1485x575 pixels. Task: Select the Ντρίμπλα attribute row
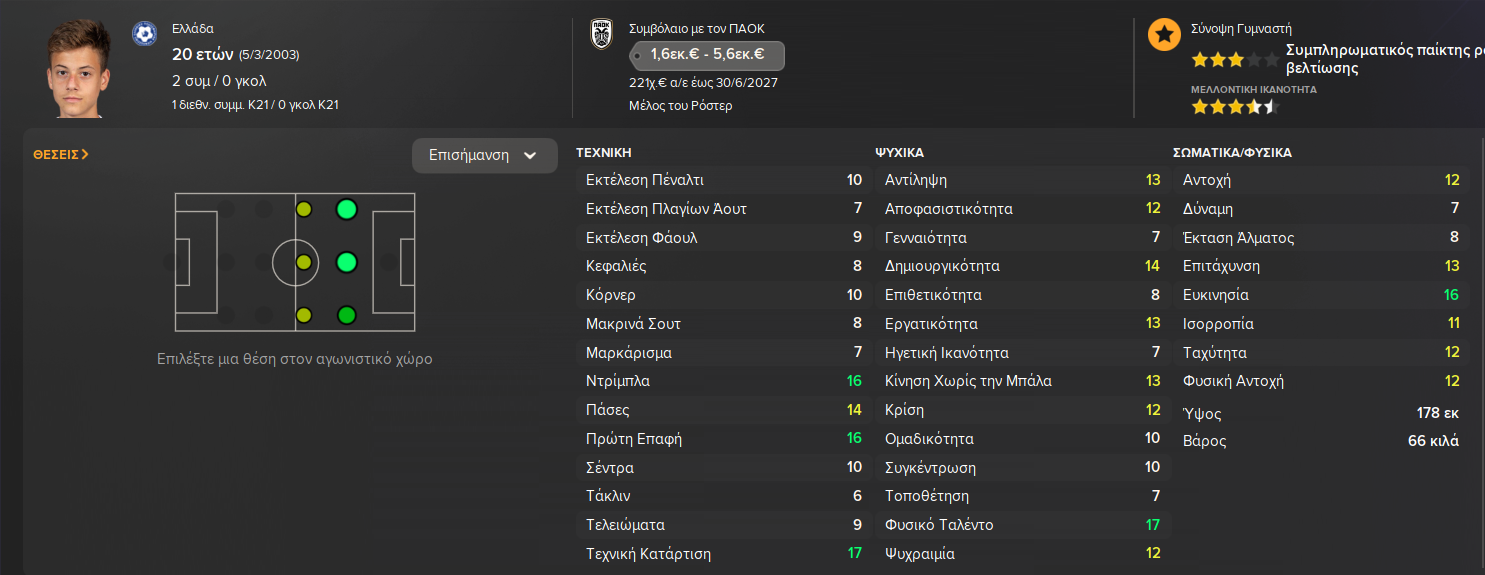pyautogui.click(x=722, y=381)
